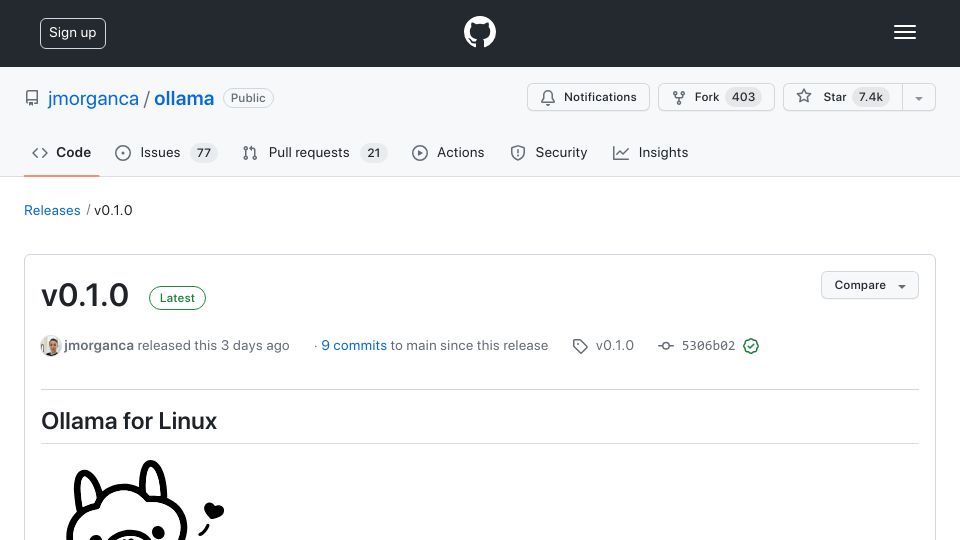Click the Sign up button

(x=73, y=33)
